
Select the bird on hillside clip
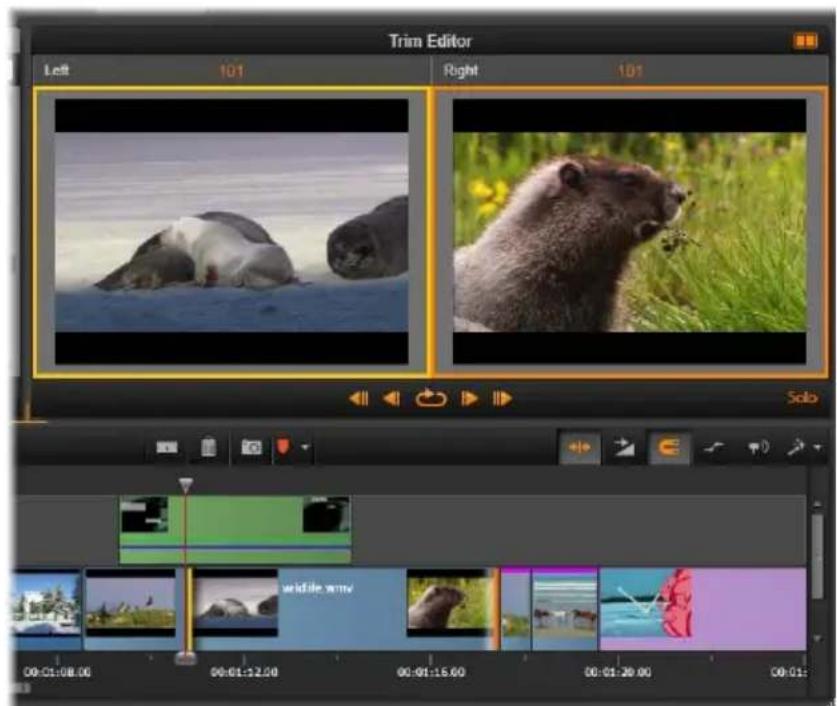click(x=131, y=603)
